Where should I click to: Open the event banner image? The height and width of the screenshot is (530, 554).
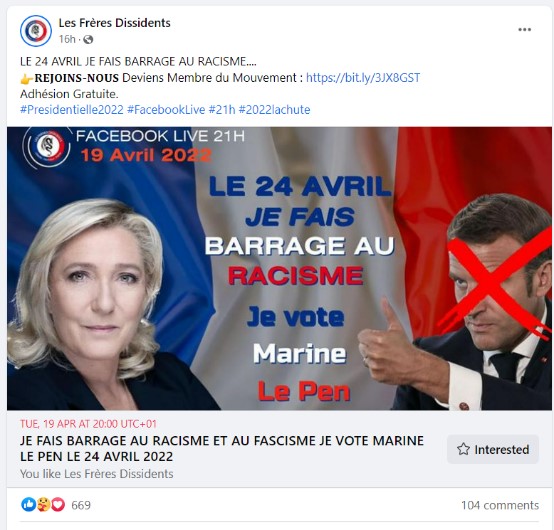coord(279,268)
